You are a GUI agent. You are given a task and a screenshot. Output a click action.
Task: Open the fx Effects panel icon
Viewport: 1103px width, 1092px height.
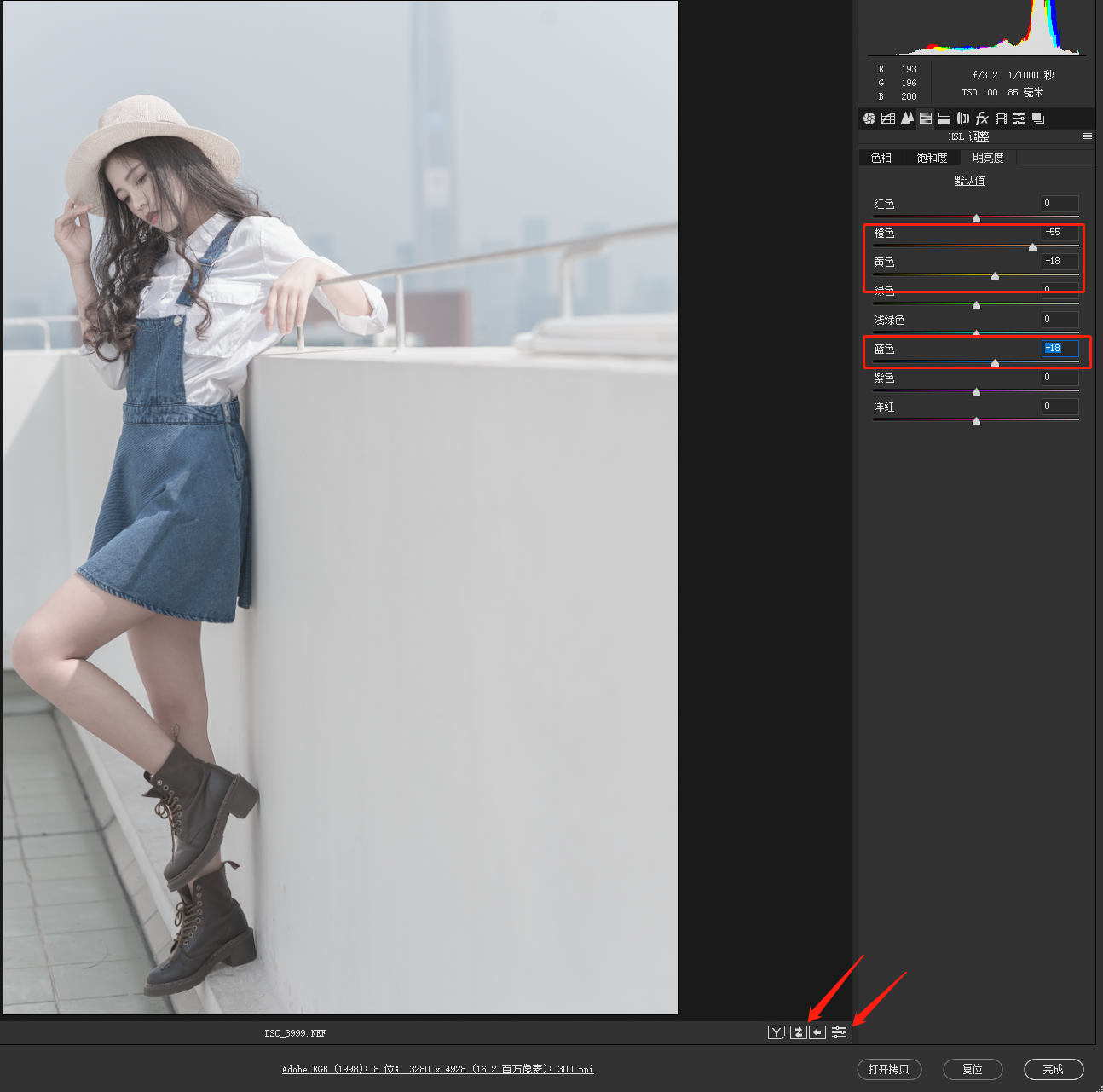(982, 118)
